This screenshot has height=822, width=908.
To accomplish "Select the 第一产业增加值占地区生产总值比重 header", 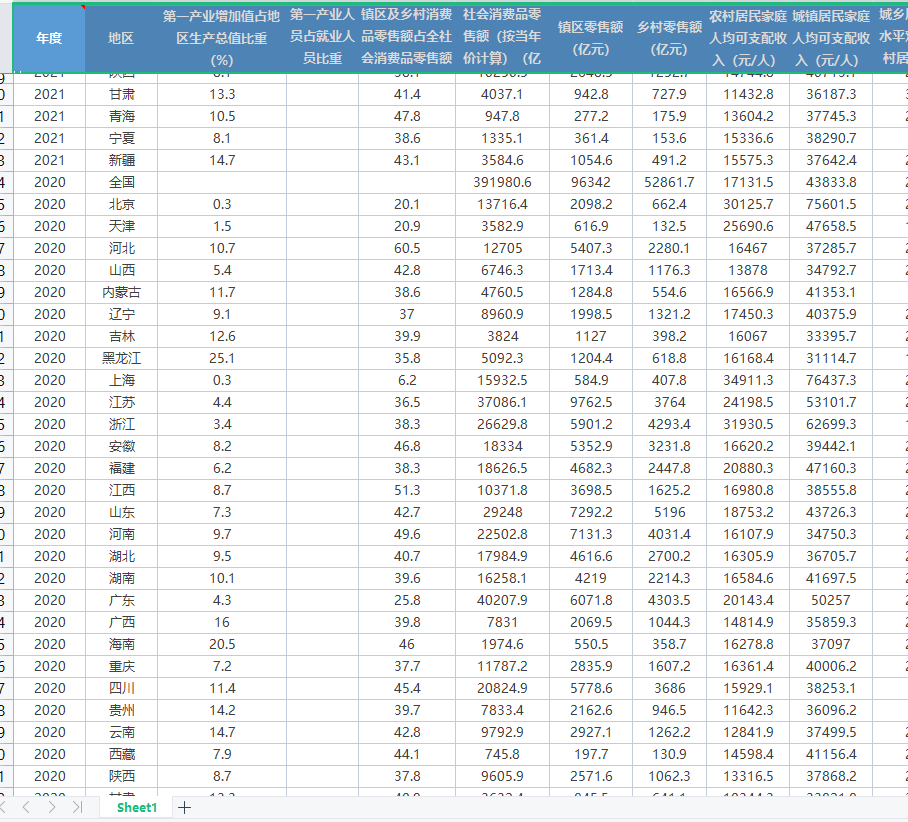I will point(222,38).
